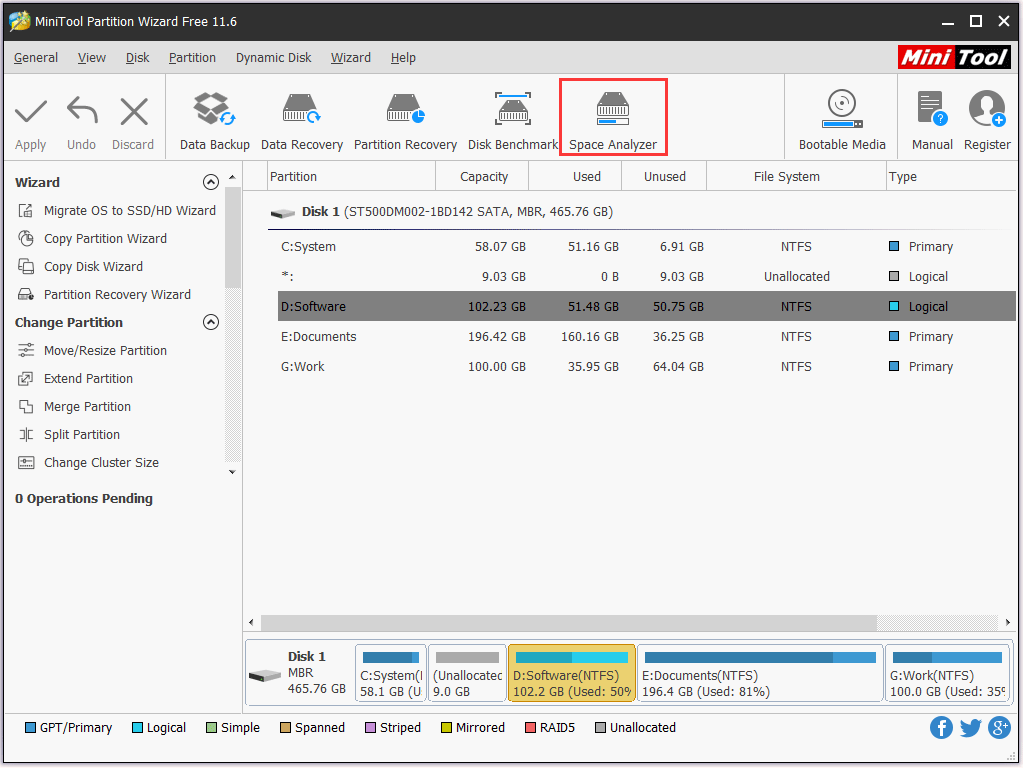The height and width of the screenshot is (768, 1023).
Task: Click the Change Cluster Size icon
Action: click(x=26, y=463)
